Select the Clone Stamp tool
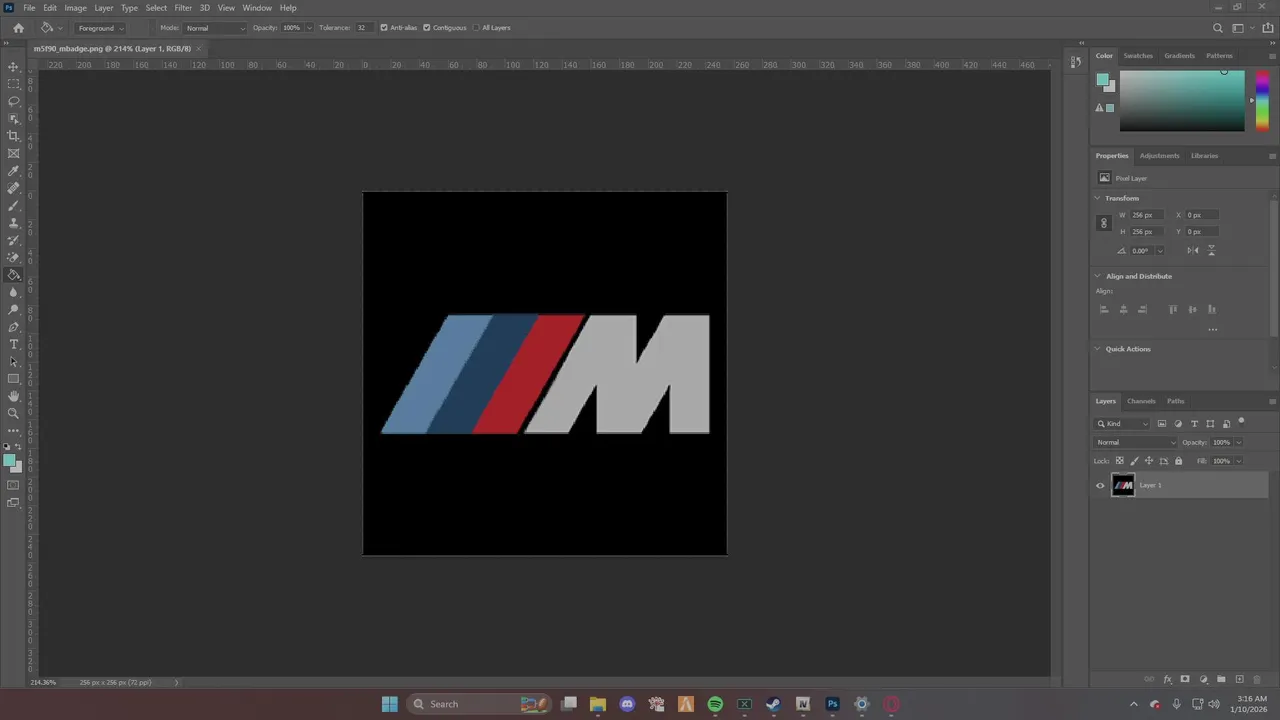The height and width of the screenshot is (720, 1280). coord(13,223)
